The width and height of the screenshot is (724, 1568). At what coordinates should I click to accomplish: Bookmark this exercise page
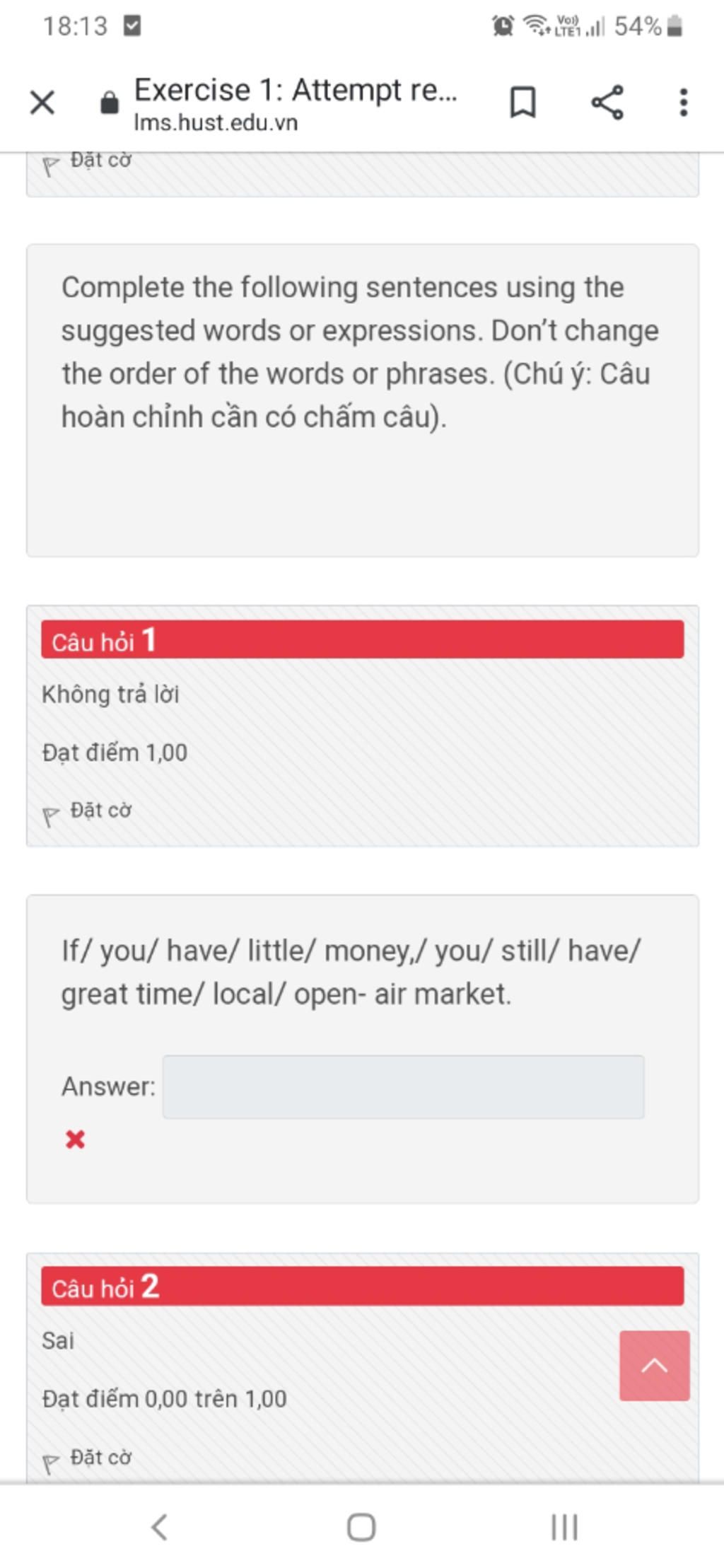click(x=522, y=103)
